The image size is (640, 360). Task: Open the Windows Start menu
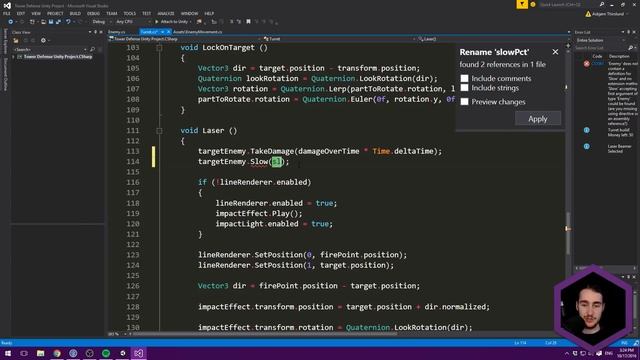pyautogui.click(x=7, y=353)
